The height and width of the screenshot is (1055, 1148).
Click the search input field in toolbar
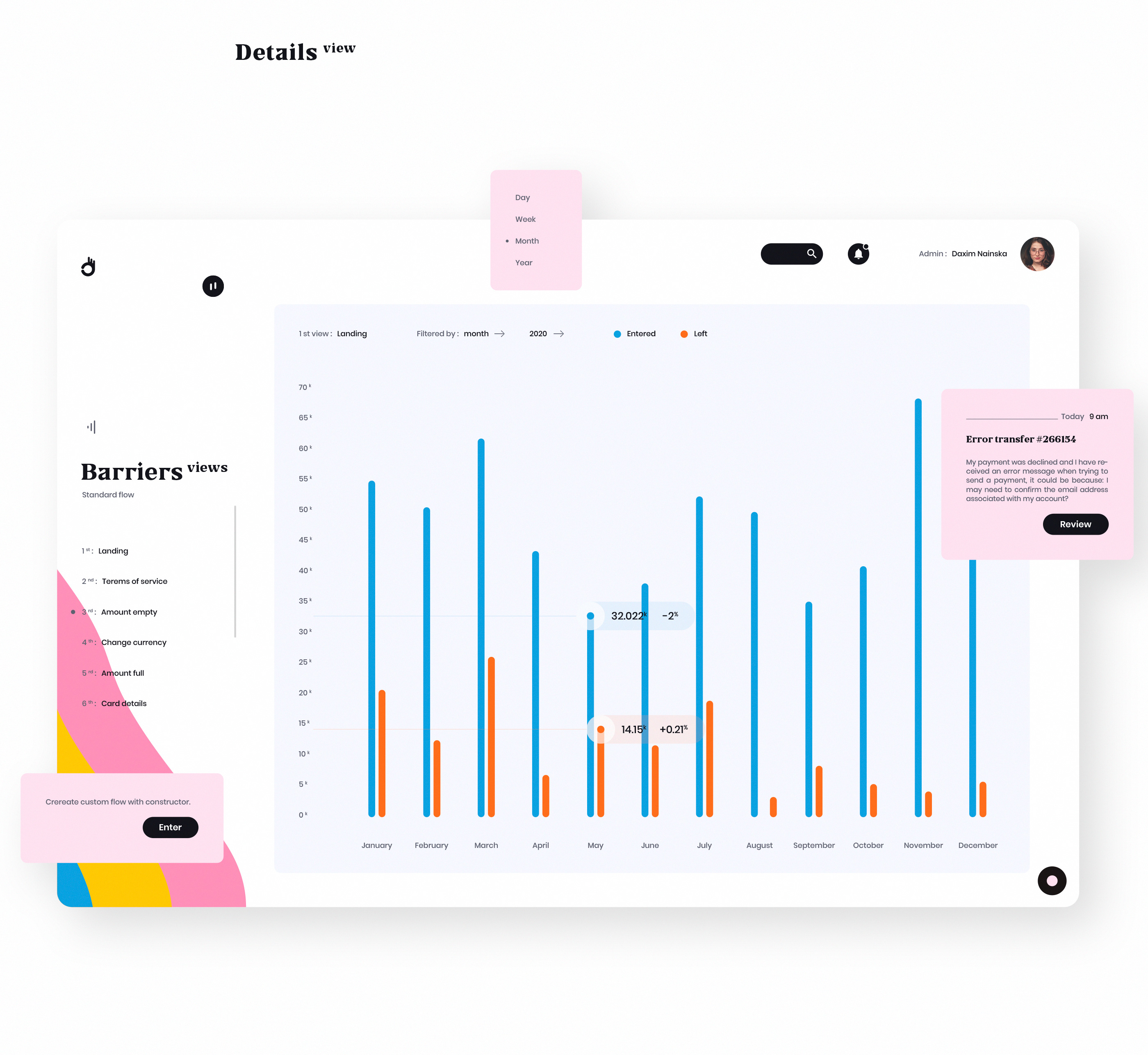tap(790, 253)
